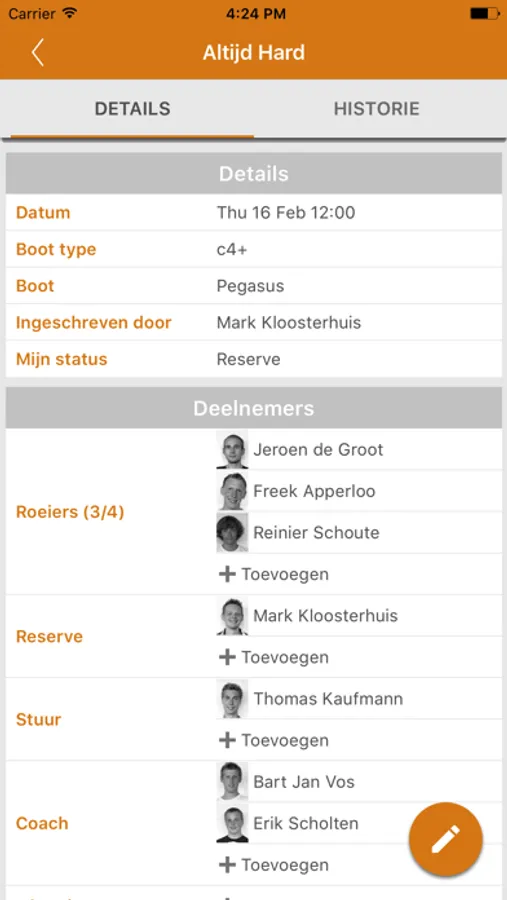Select the Details tab
Image resolution: width=507 pixels, height=900 pixels.
coord(132,109)
